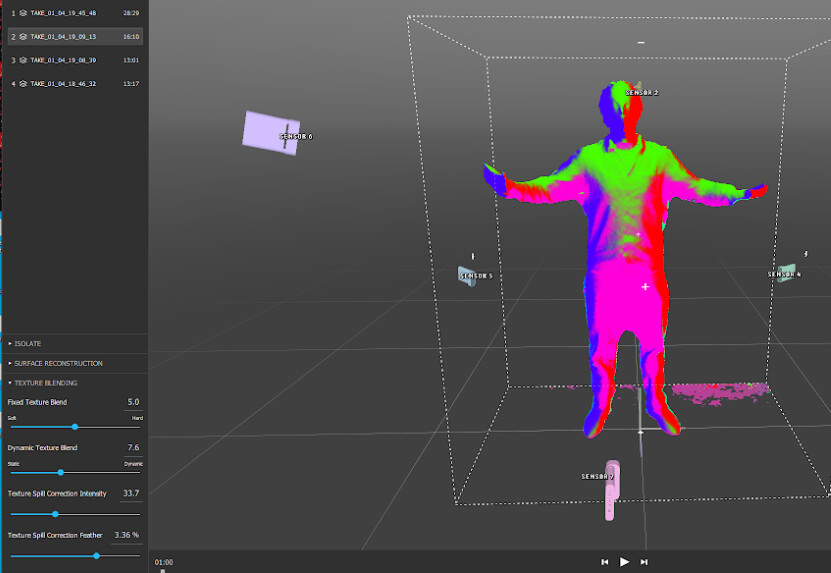Click the Texture Spill Correction Feather slider handle
The width and height of the screenshot is (831, 573).
click(96, 555)
